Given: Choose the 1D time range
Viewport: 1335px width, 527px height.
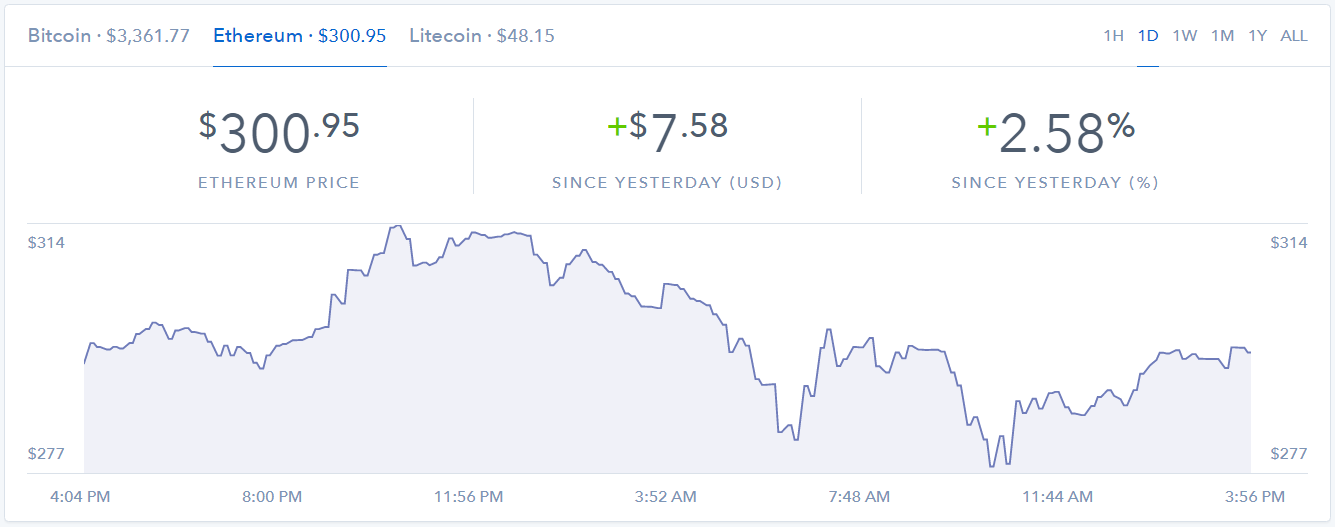Looking at the screenshot, I should pyautogui.click(x=1148, y=36).
